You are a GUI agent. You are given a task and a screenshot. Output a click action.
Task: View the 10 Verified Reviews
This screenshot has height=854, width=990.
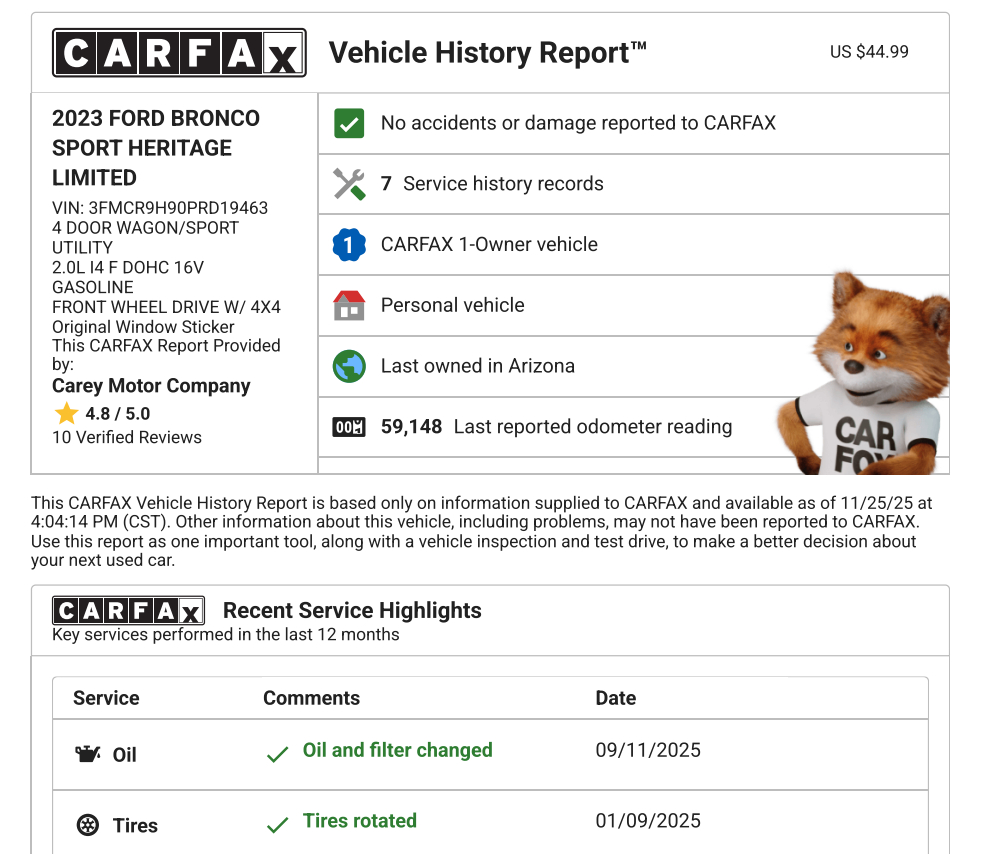coord(127,437)
